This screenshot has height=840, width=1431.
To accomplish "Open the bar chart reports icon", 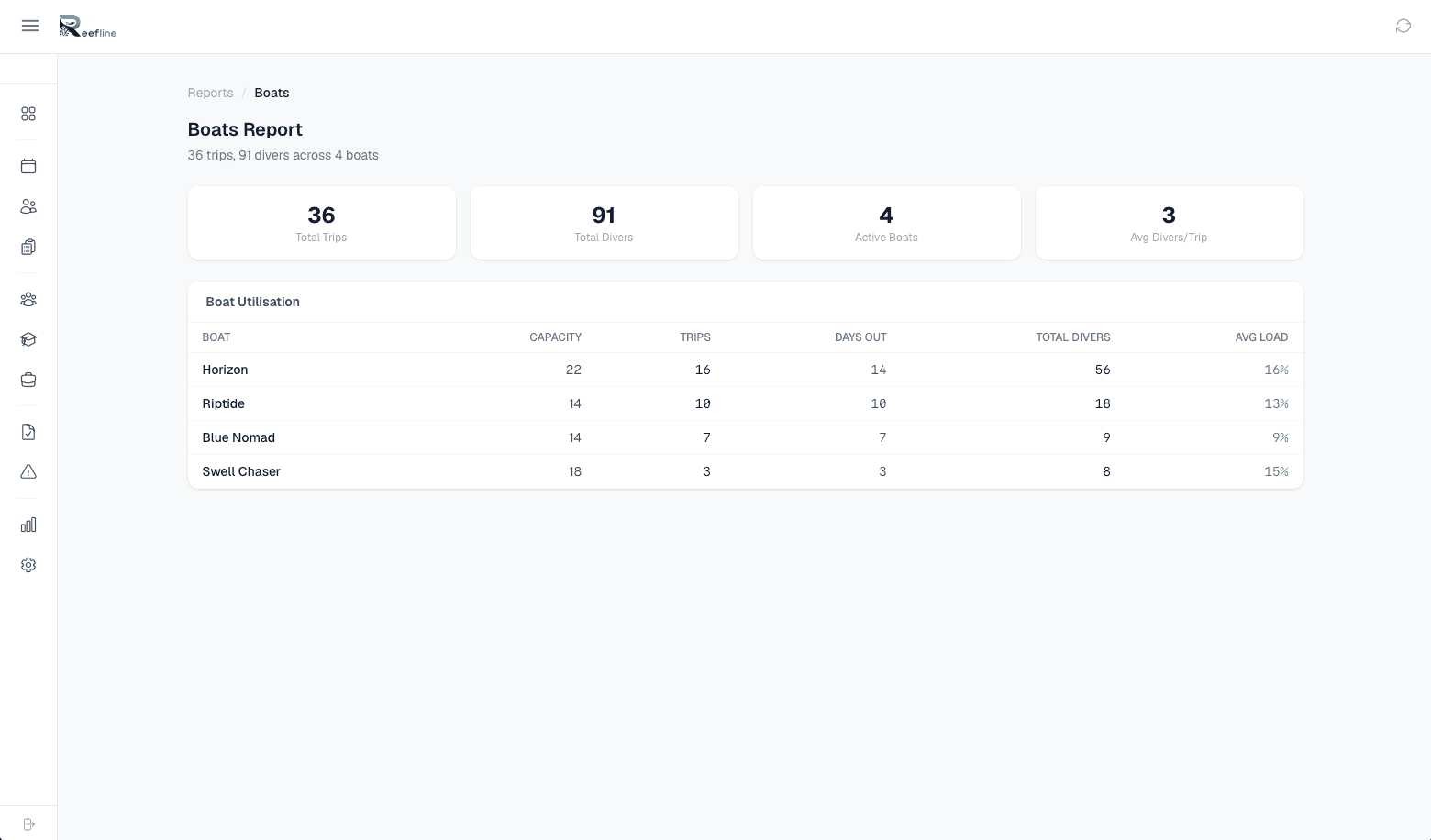I will [28, 525].
